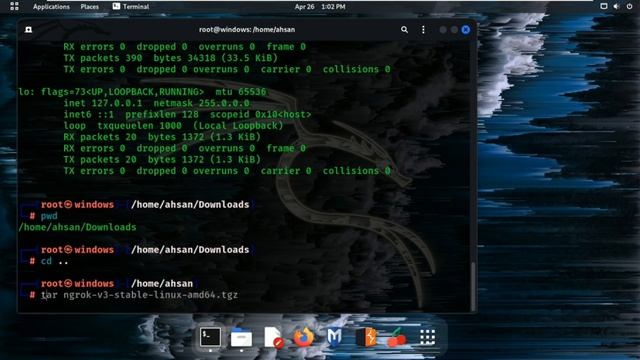Launch Firefox from the dock

point(303,337)
